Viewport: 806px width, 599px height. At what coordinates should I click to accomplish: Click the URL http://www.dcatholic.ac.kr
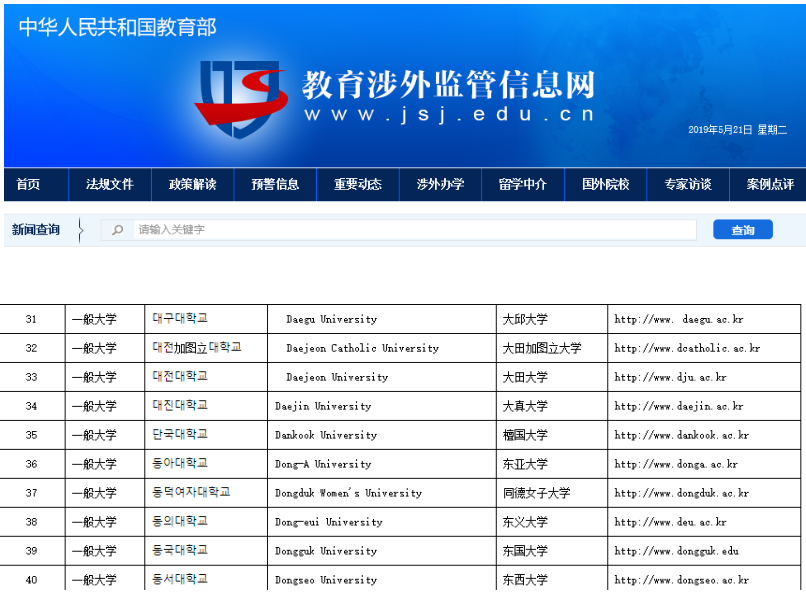click(687, 348)
